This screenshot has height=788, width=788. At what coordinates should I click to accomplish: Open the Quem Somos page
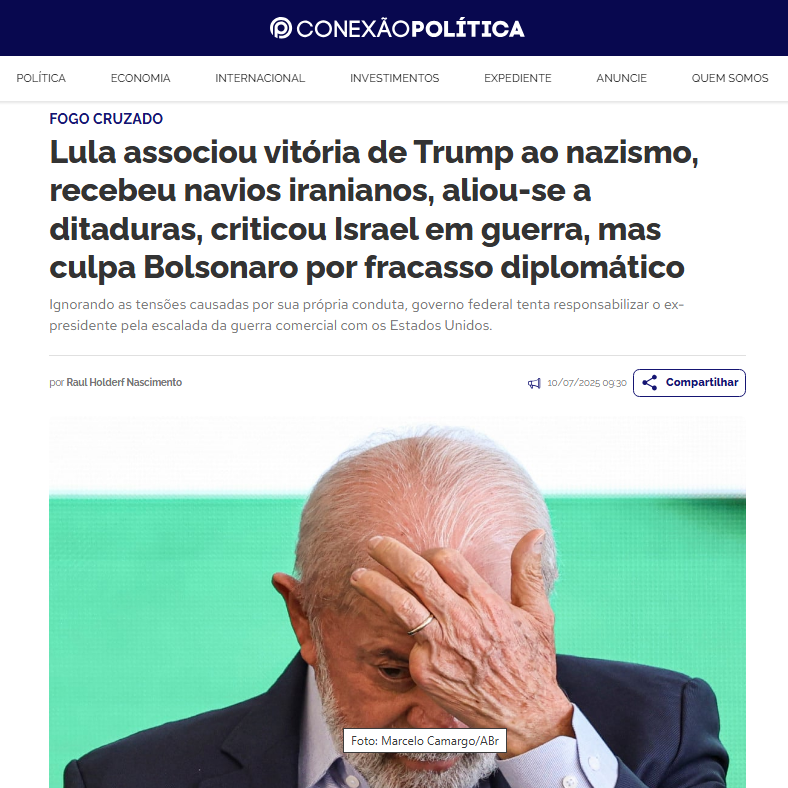[730, 78]
